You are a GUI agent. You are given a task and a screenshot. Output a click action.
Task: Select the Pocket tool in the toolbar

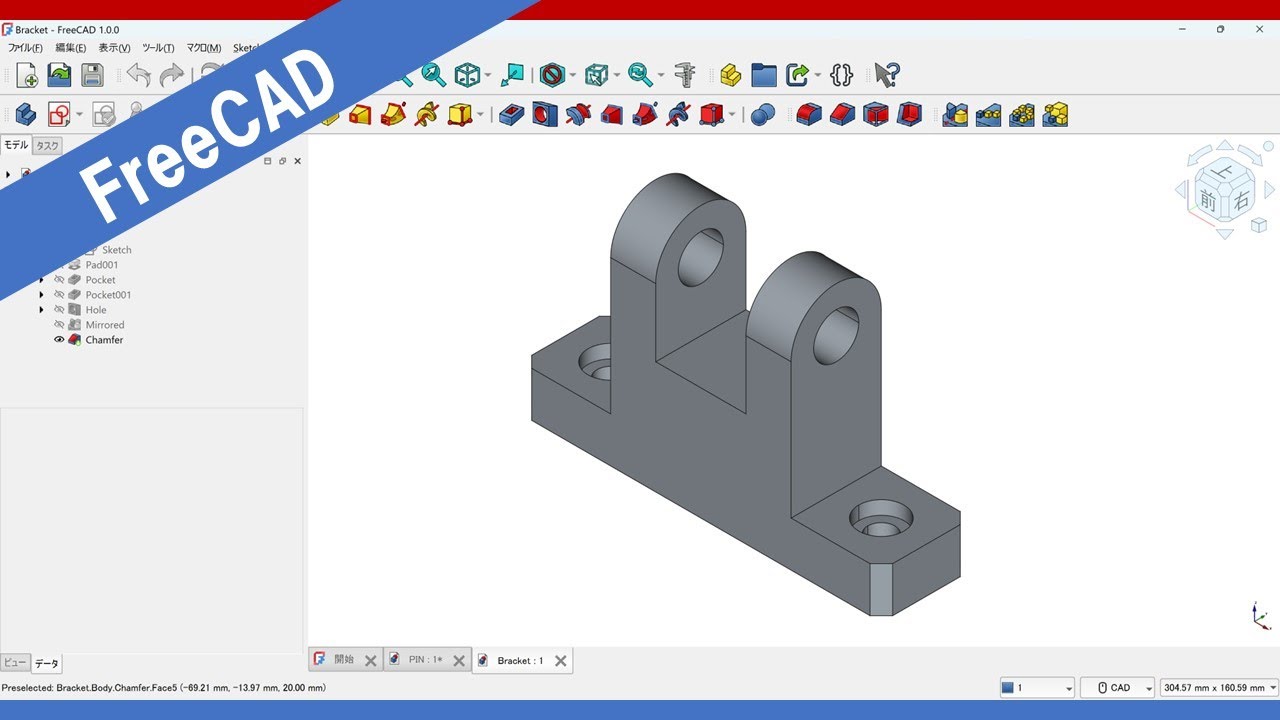512,114
